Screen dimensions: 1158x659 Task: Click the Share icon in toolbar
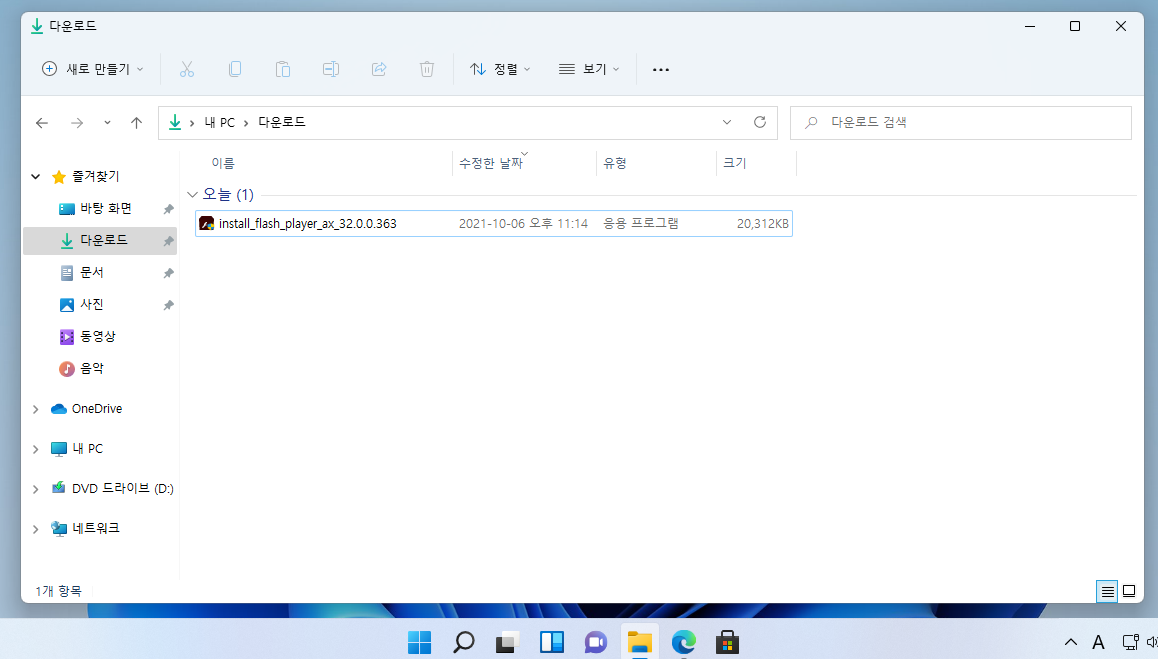[379, 69]
